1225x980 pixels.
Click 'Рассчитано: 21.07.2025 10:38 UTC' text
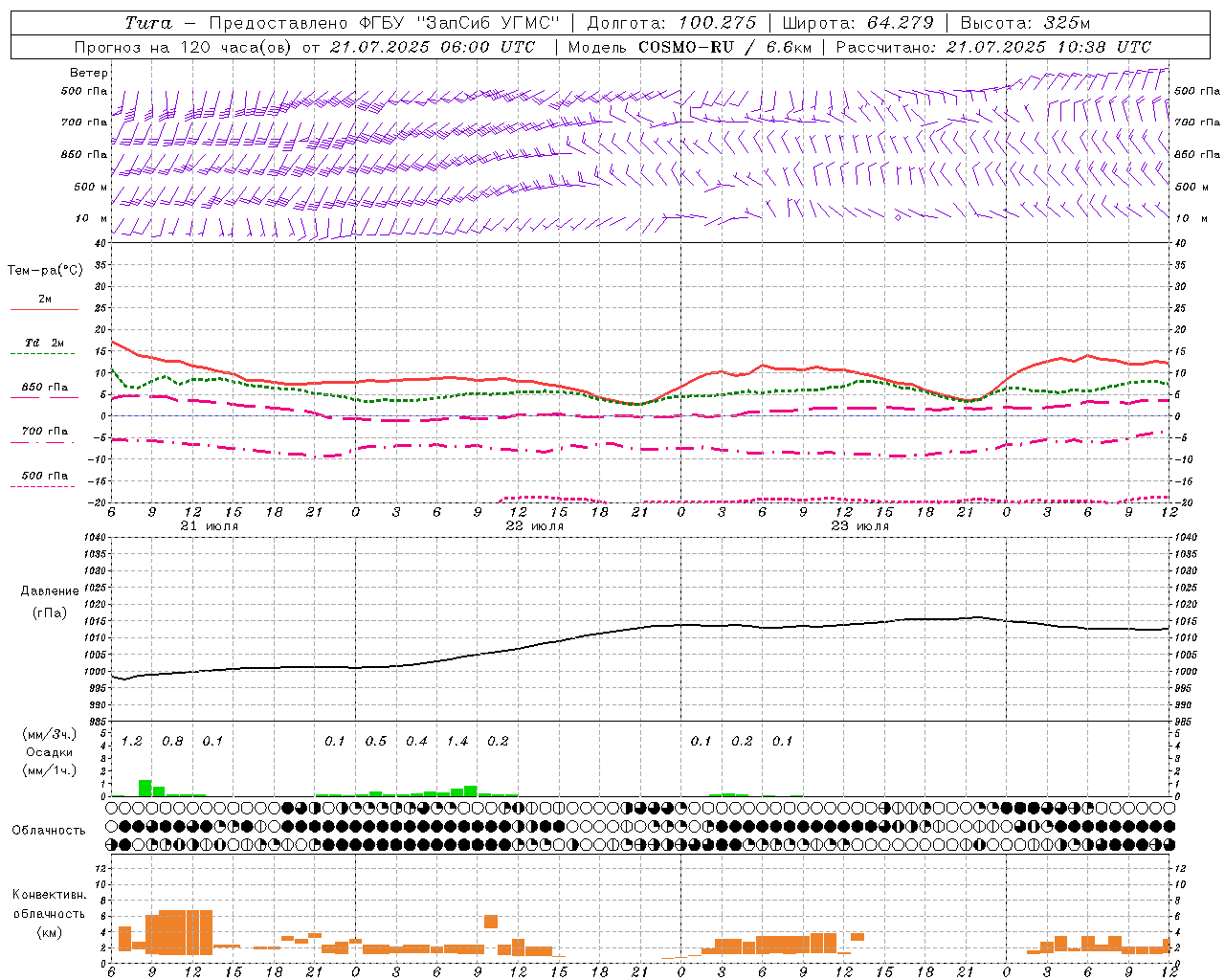pos(993,47)
